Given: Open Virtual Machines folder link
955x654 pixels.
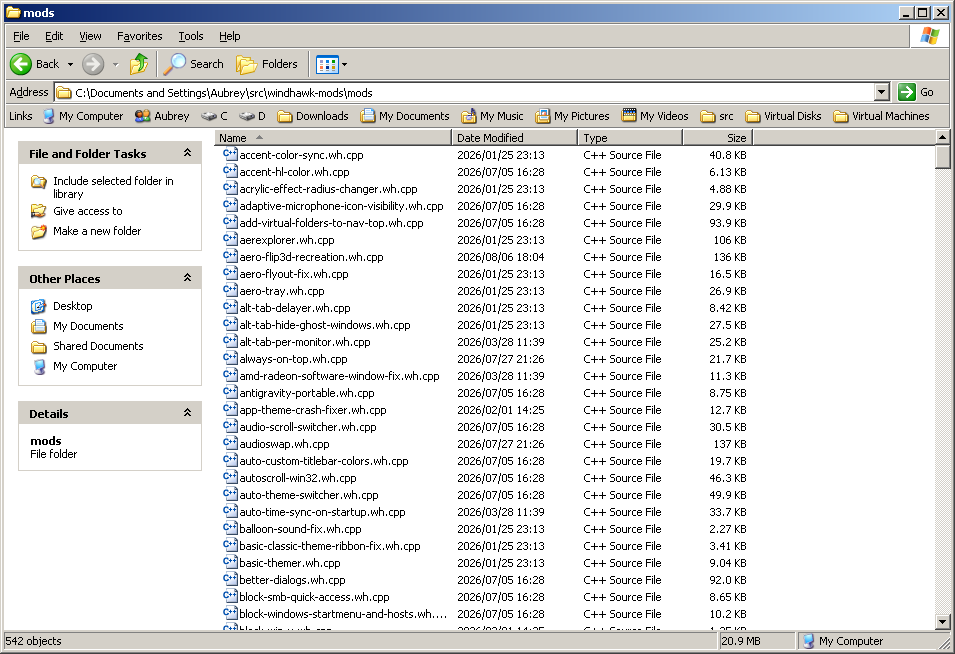Looking at the screenshot, I should [x=881, y=116].
